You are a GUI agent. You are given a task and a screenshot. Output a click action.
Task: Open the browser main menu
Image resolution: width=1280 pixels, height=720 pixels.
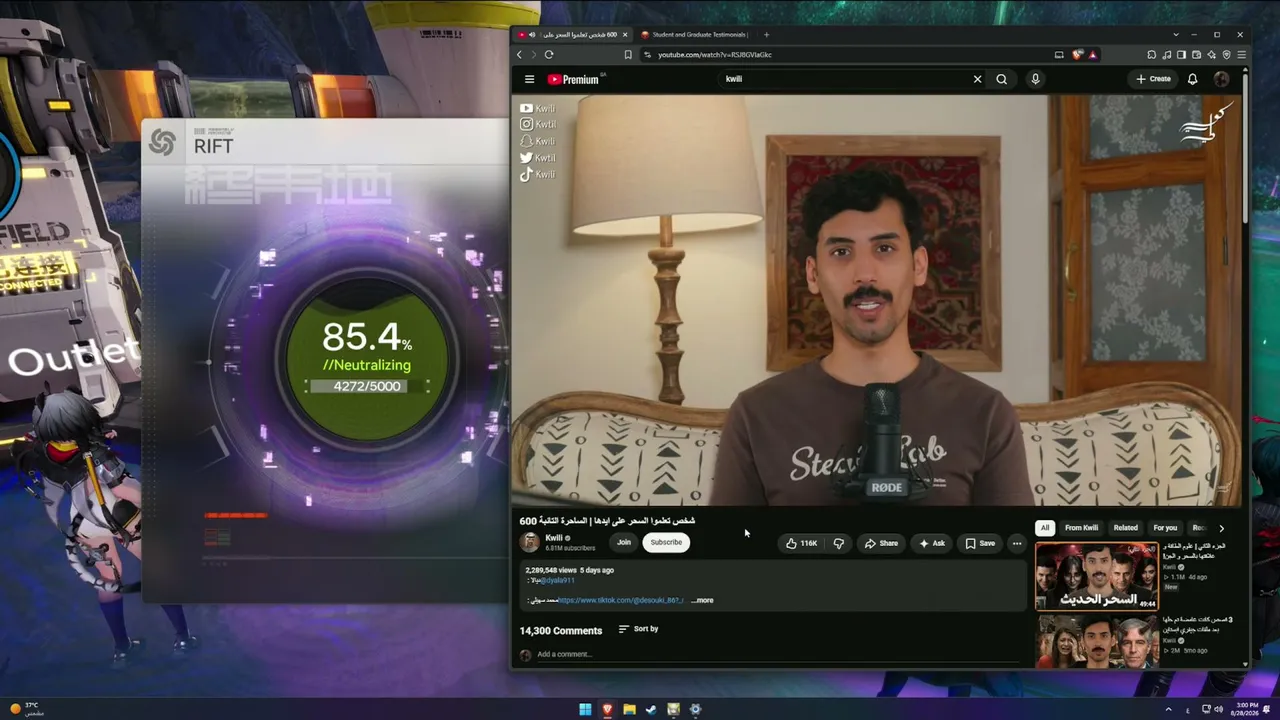tap(1242, 54)
